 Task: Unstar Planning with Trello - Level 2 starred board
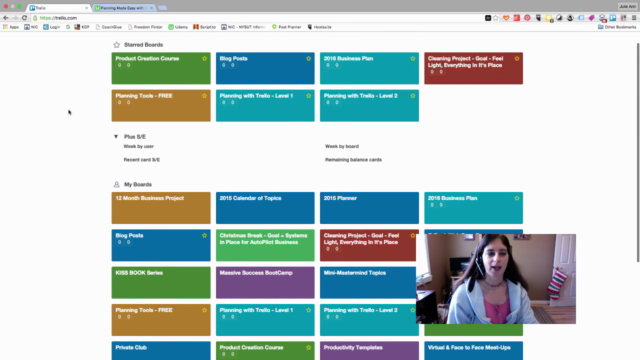click(x=413, y=96)
